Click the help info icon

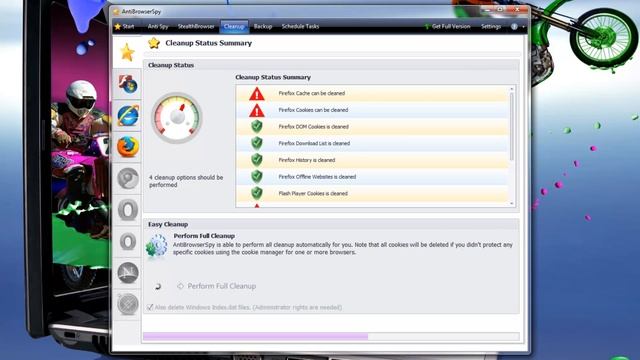(514, 27)
